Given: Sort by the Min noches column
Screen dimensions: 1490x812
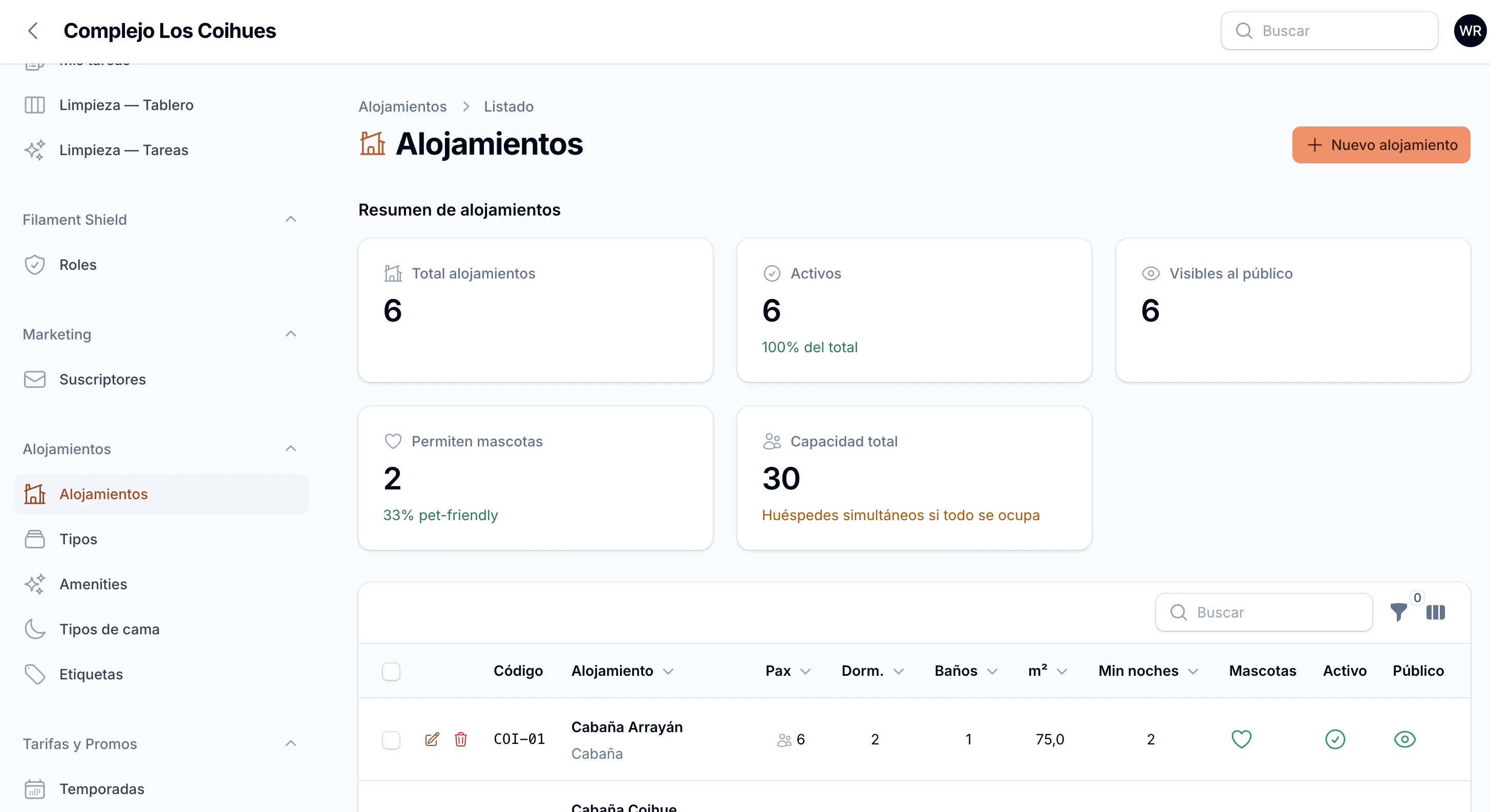Looking at the screenshot, I should [1148, 671].
